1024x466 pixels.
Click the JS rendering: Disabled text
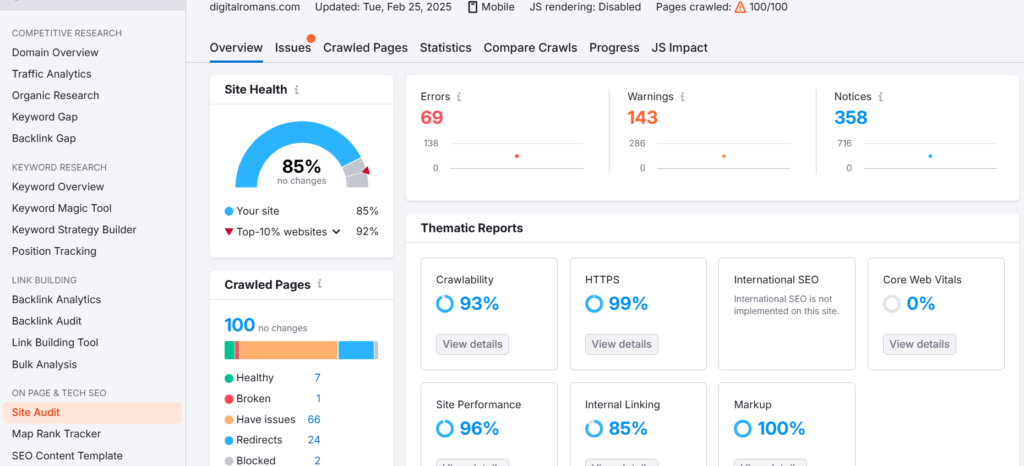click(x=586, y=7)
